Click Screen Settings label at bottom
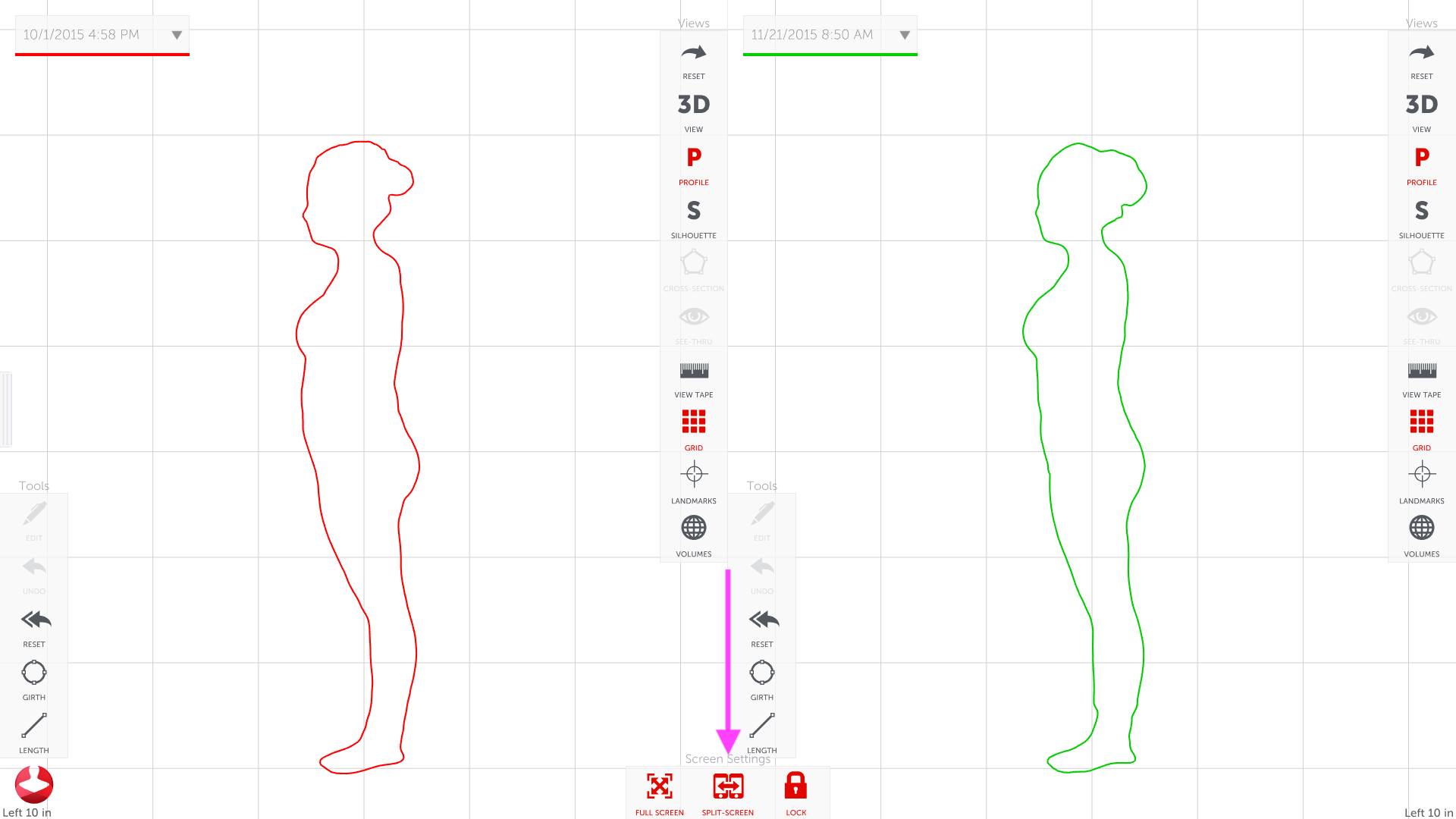This screenshot has width=1456, height=819. tap(728, 758)
